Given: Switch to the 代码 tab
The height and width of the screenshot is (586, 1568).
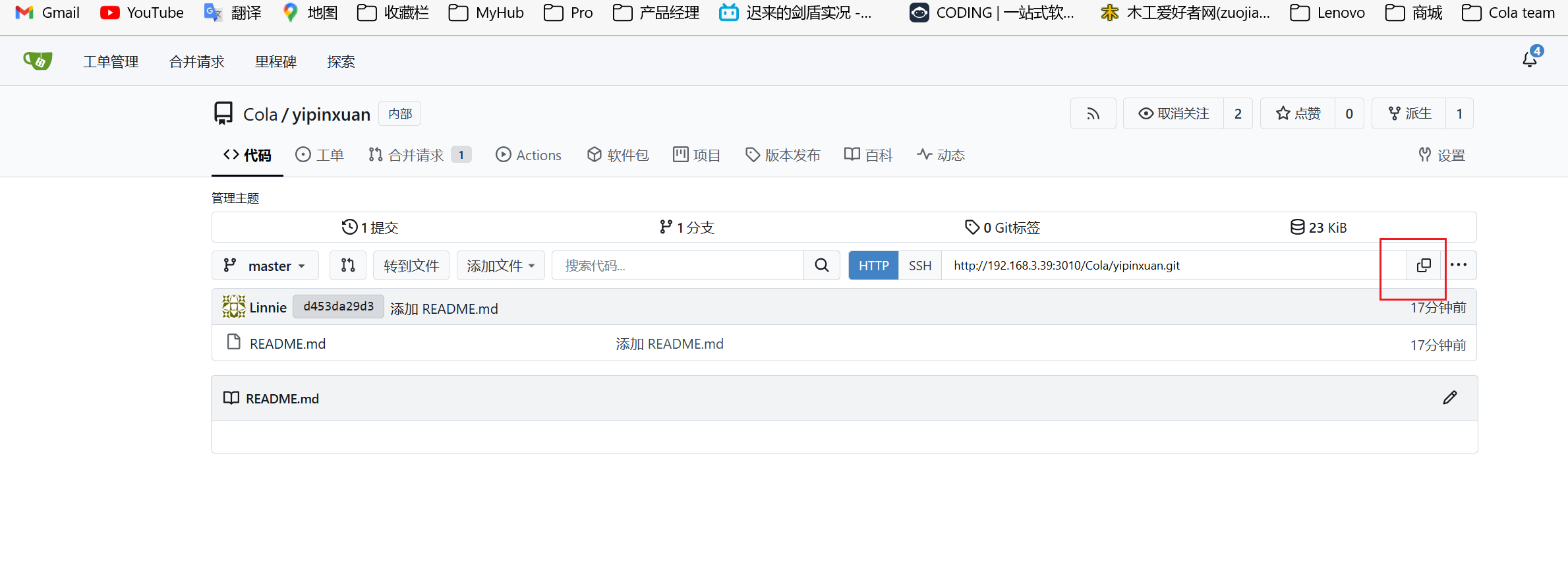Looking at the screenshot, I should coord(247,155).
